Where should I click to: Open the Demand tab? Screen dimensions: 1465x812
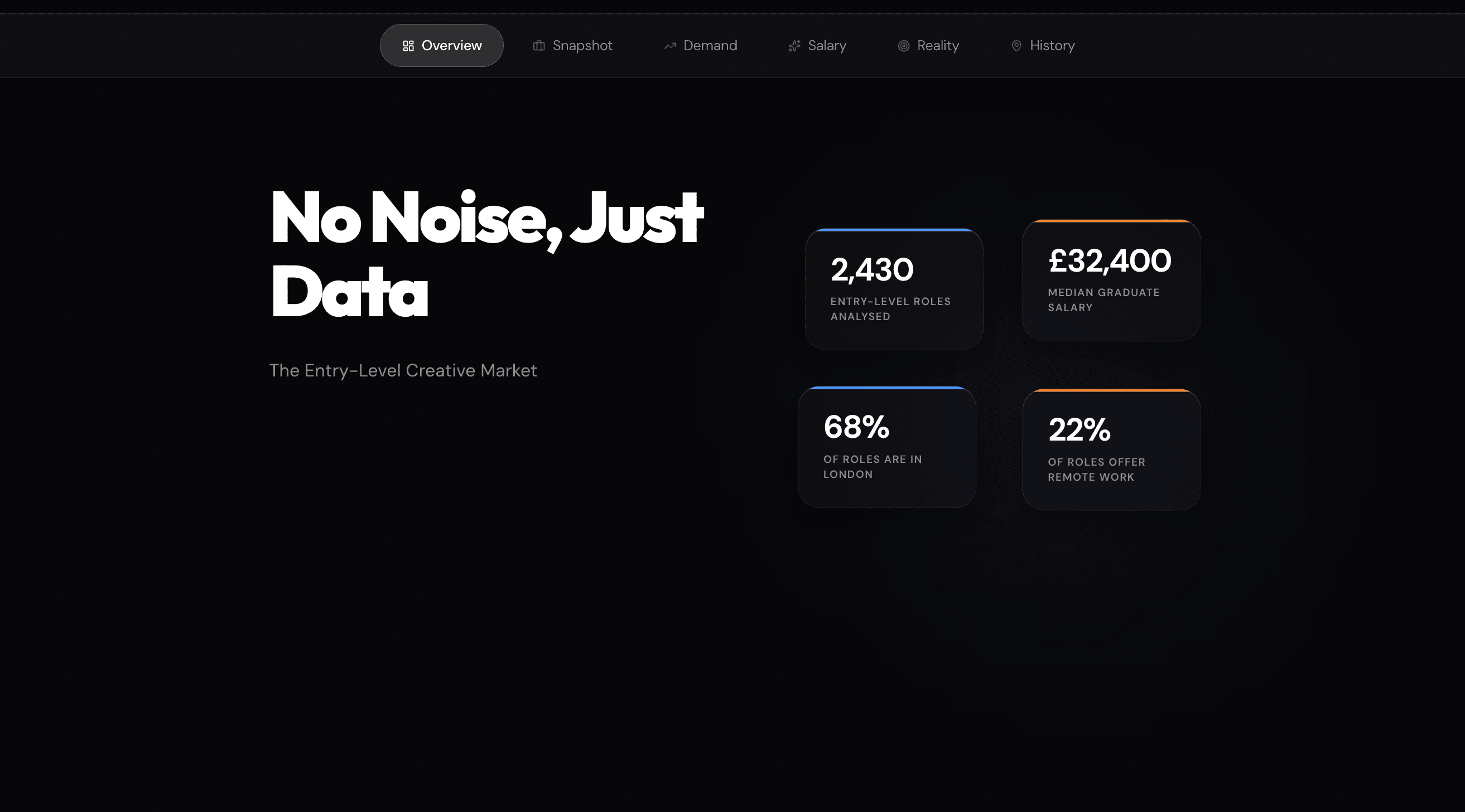(700, 46)
